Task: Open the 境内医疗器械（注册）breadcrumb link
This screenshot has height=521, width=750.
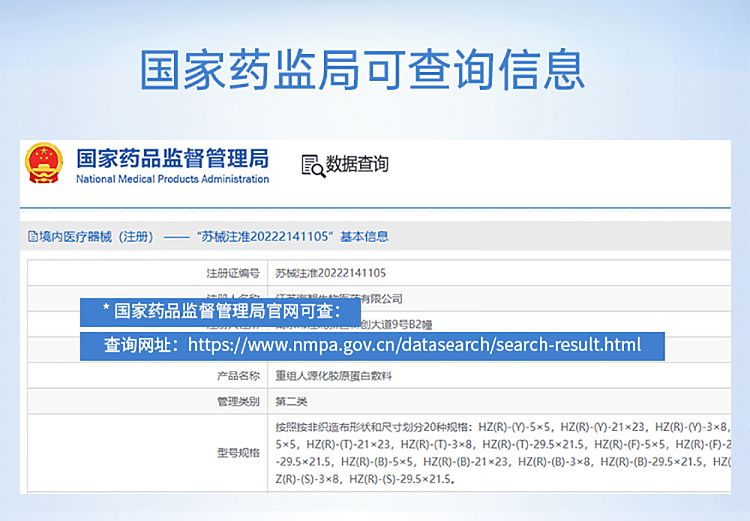Action: (x=96, y=236)
